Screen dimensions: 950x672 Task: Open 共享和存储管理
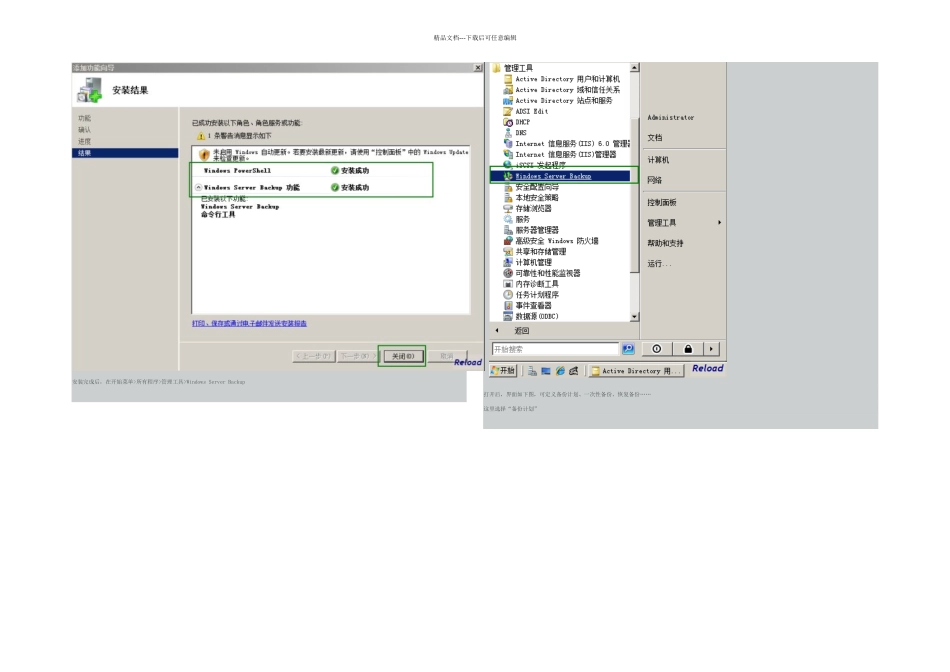tap(534, 251)
